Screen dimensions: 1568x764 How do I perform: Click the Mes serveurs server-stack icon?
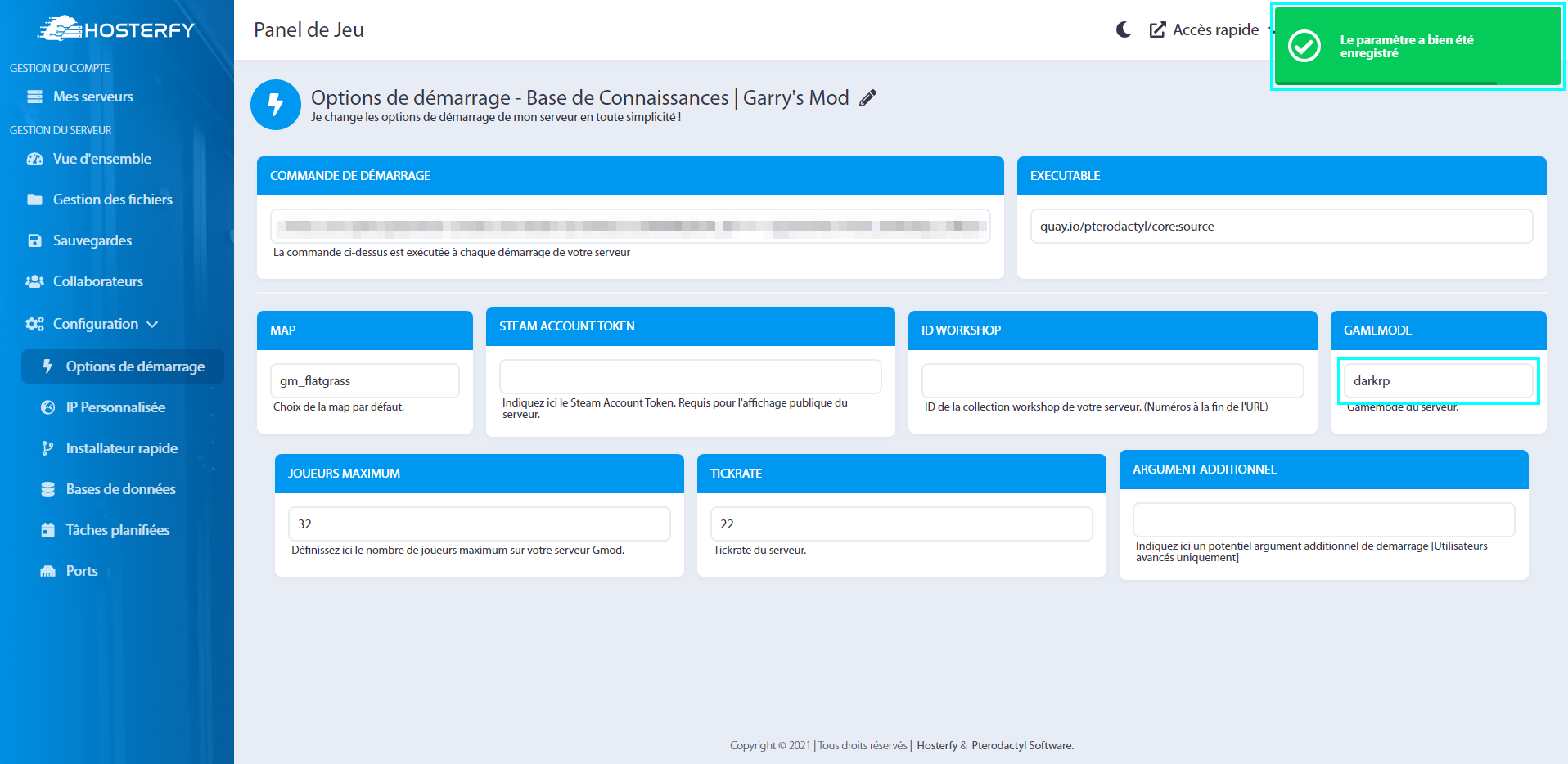34,97
